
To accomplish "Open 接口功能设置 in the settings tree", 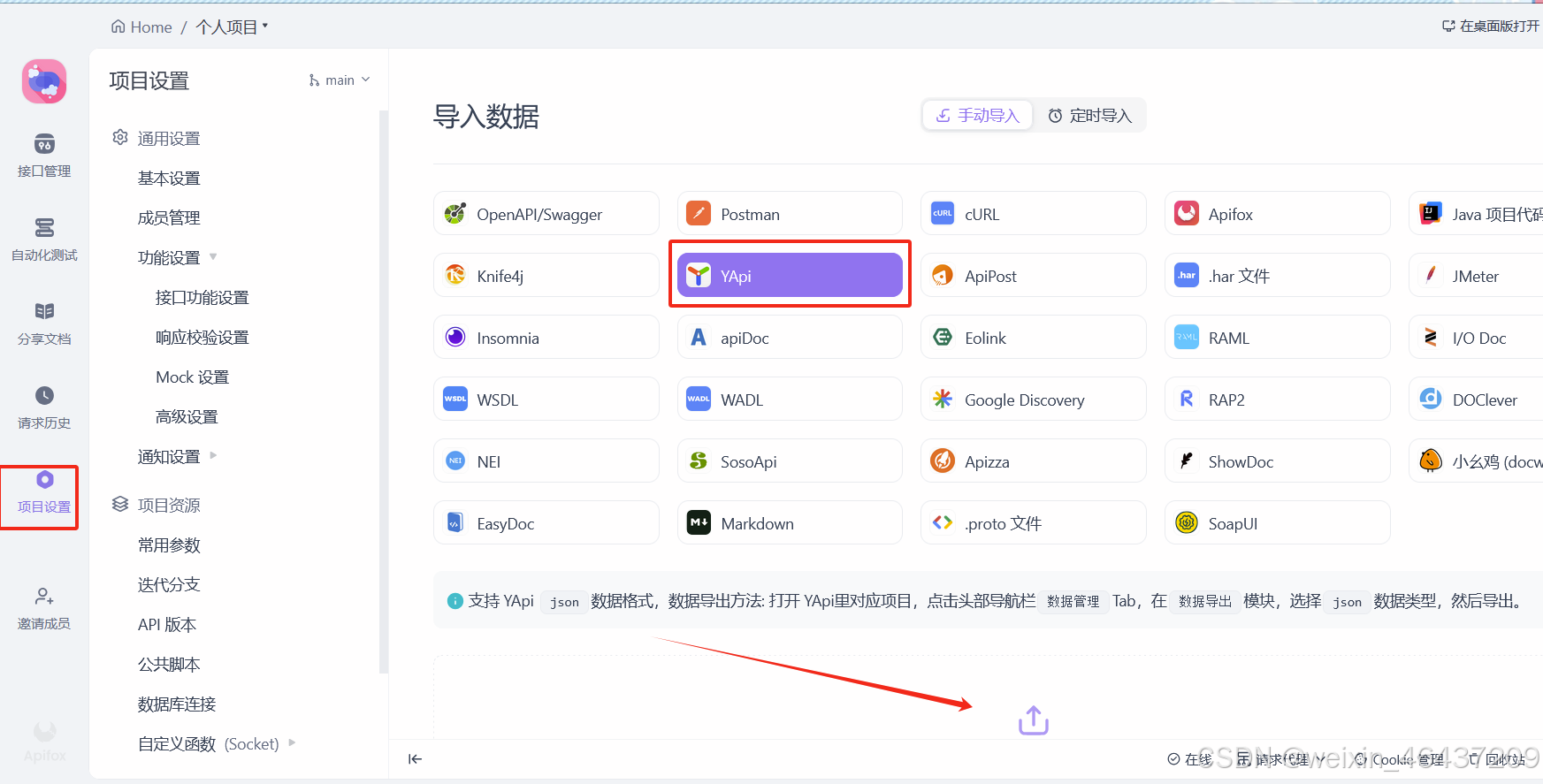I will (202, 298).
